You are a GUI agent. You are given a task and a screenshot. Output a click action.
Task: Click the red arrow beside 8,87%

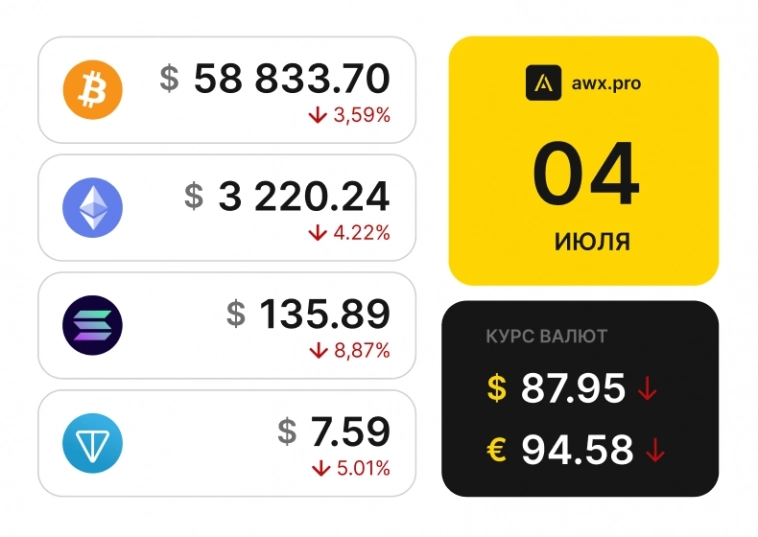(319, 350)
